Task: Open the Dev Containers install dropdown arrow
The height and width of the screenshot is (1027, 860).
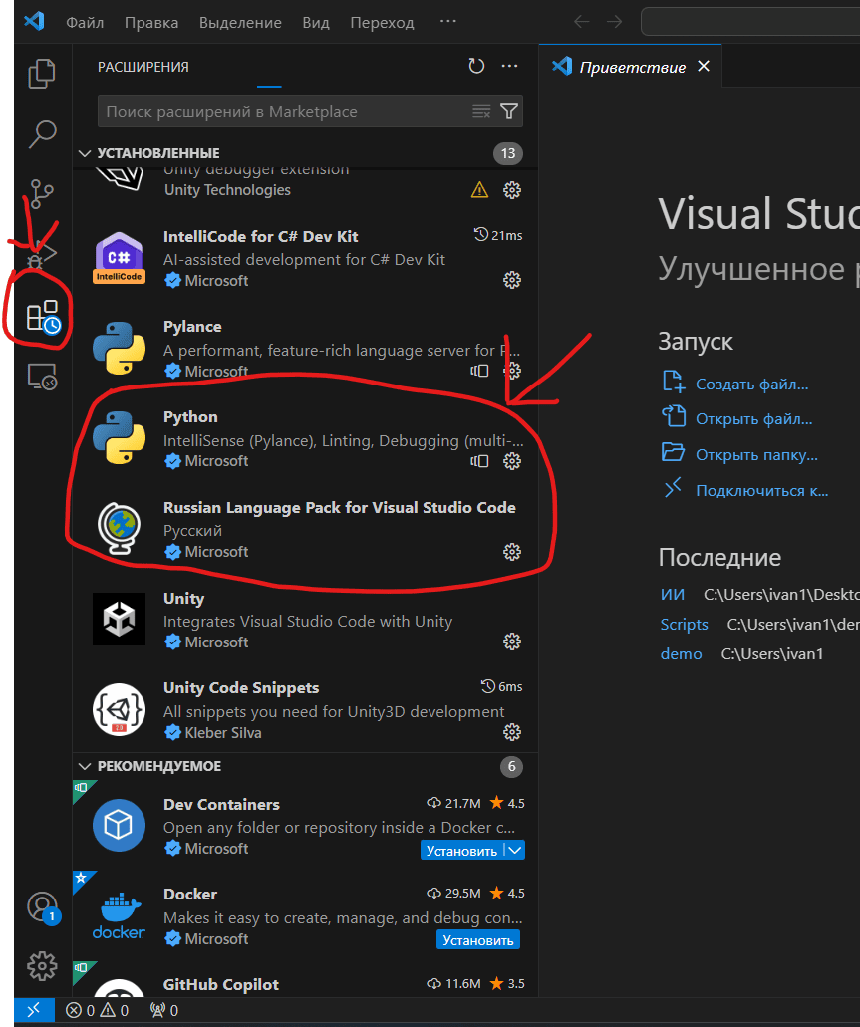Action: [514, 850]
